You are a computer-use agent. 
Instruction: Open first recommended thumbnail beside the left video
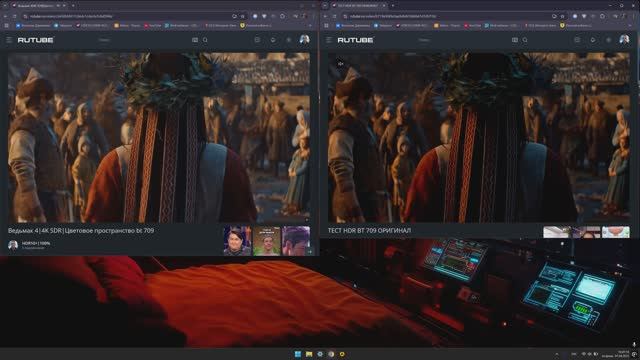pos(237,241)
